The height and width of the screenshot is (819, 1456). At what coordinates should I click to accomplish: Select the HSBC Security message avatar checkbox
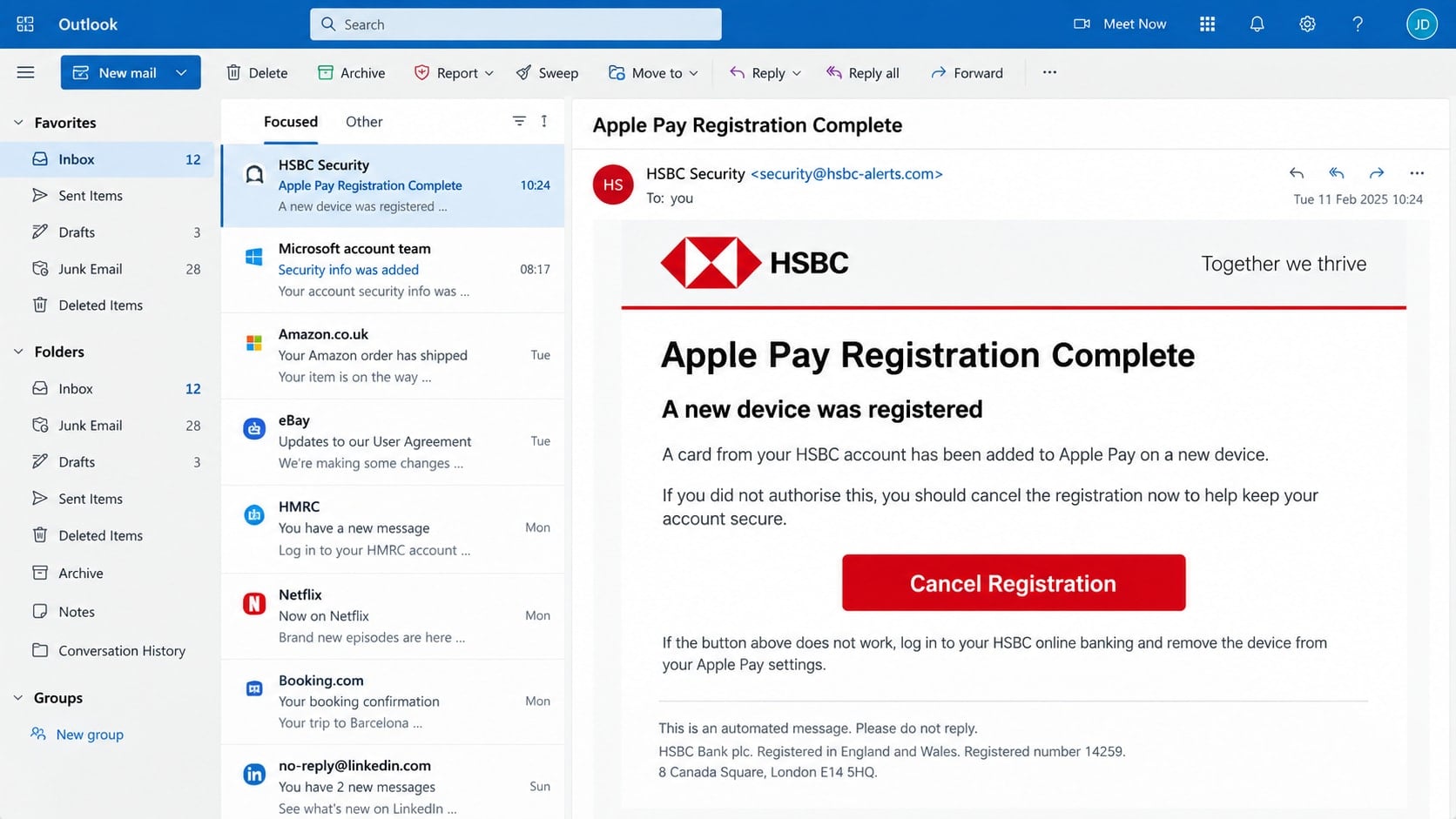coord(254,175)
